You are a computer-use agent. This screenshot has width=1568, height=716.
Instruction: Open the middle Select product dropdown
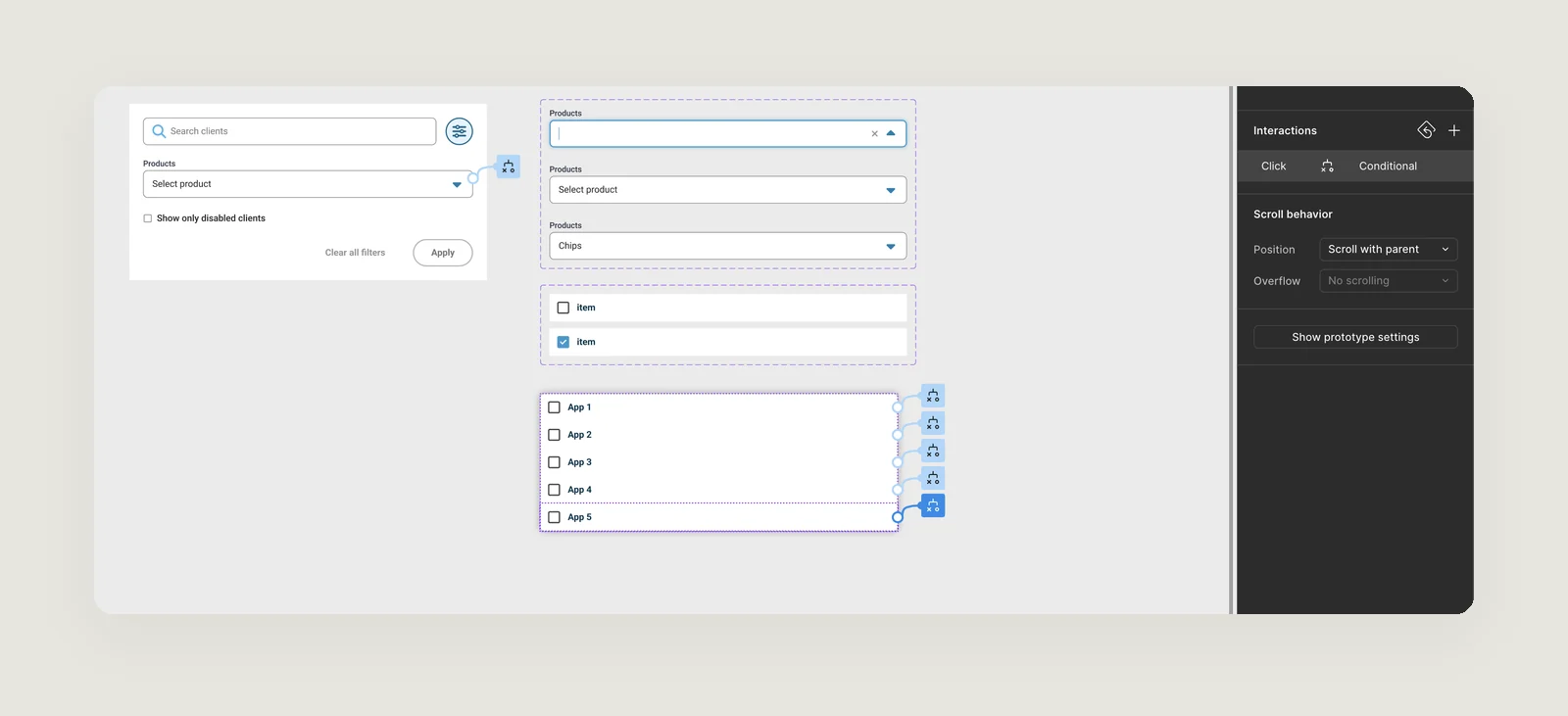(x=727, y=190)
